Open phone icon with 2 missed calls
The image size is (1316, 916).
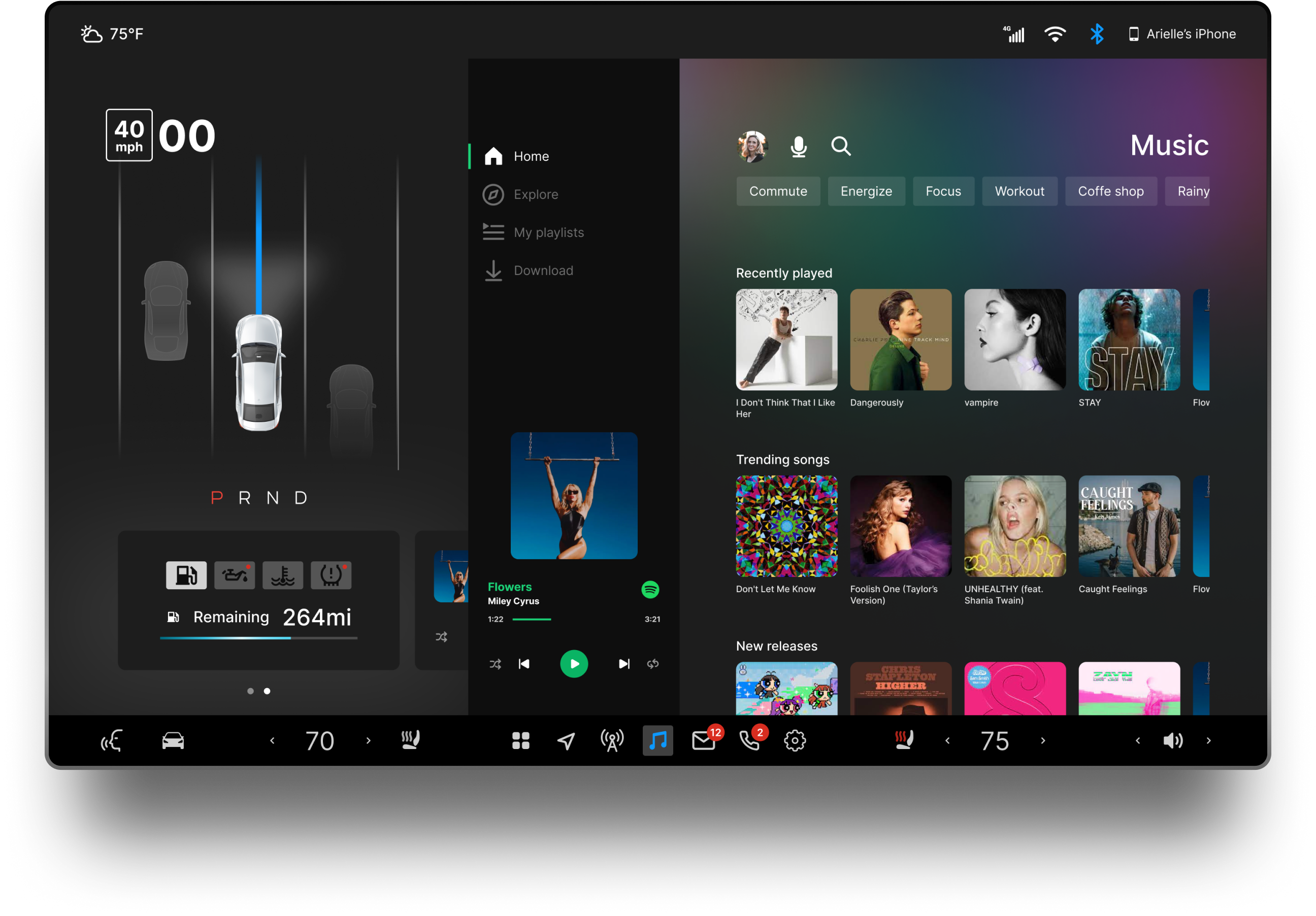coord(748,741)
